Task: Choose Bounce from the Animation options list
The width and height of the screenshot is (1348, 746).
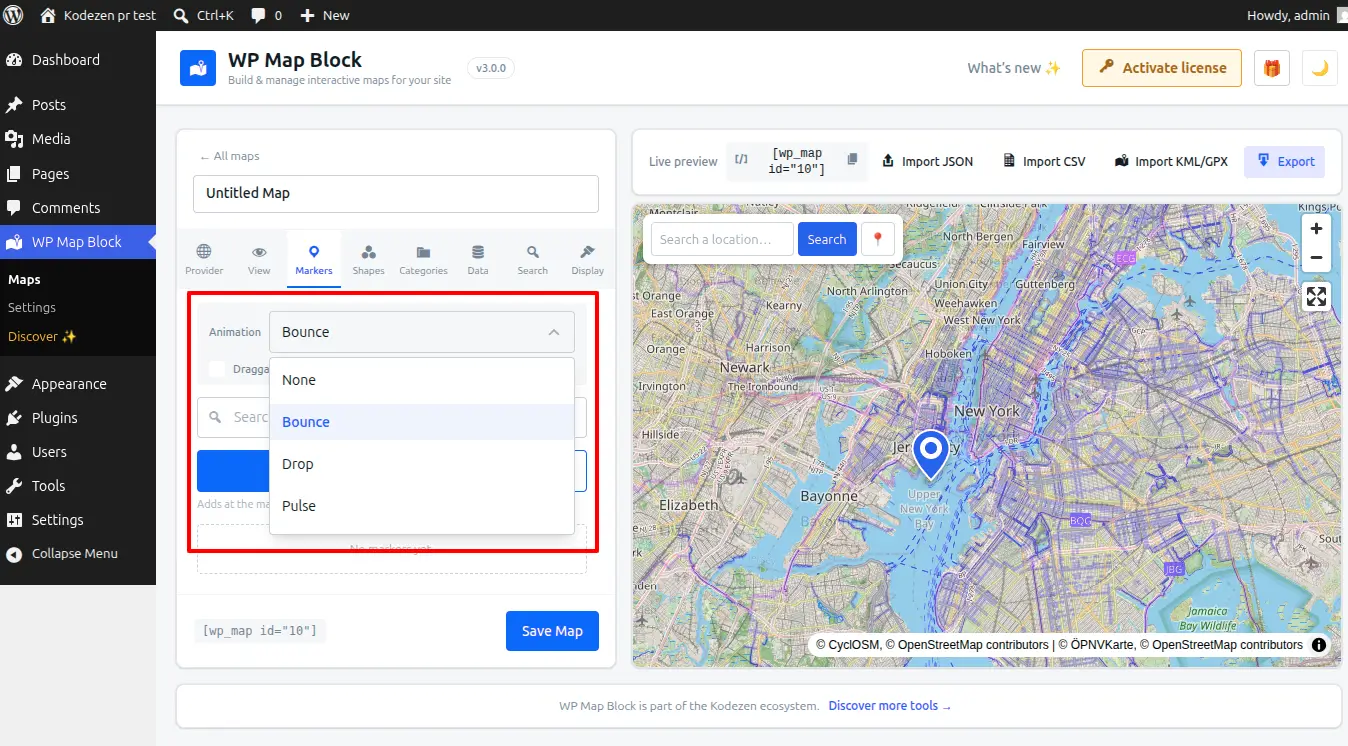Action: (x=422, y=422)
